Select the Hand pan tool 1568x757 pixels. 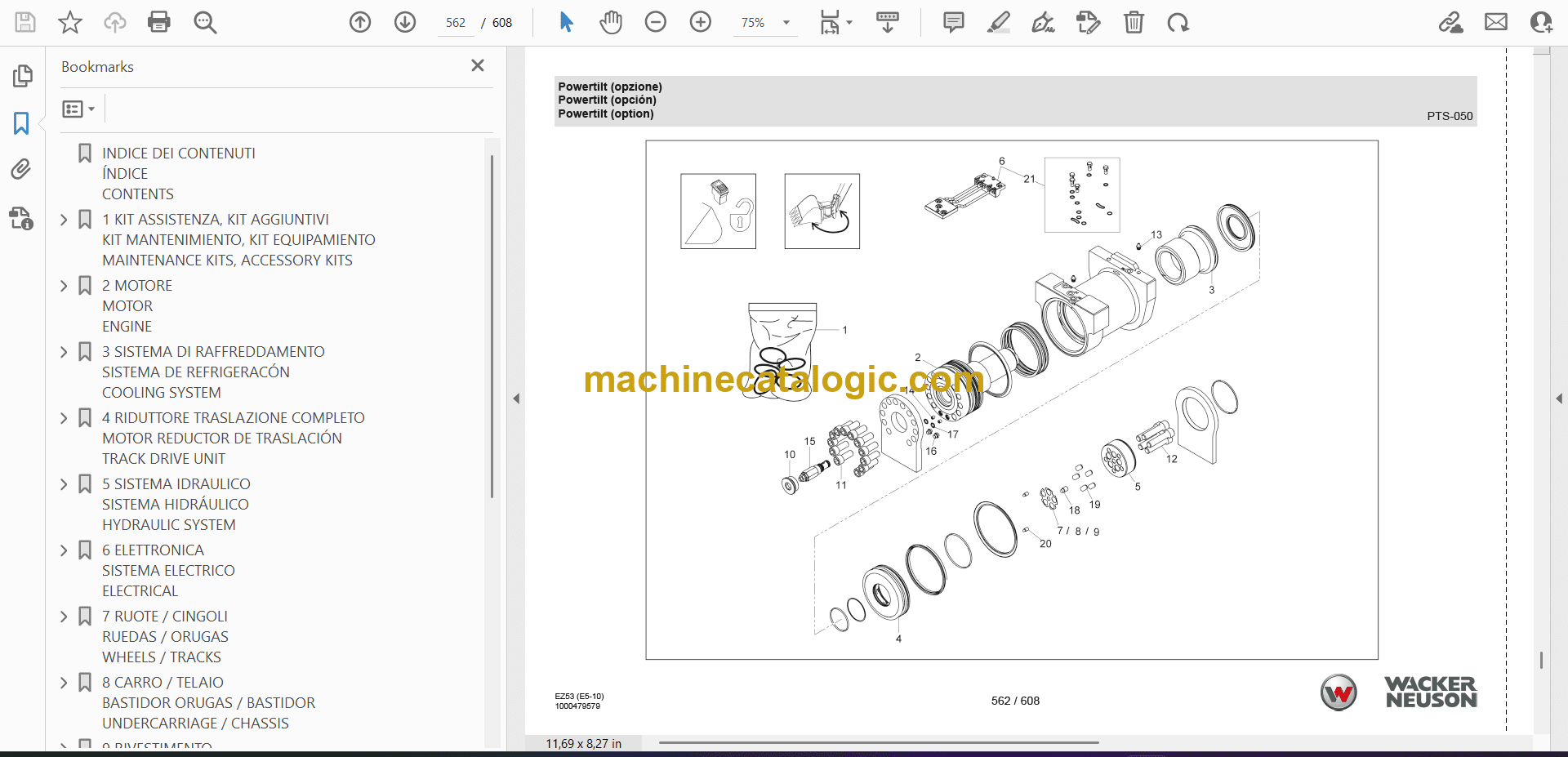tap(610, 22)
